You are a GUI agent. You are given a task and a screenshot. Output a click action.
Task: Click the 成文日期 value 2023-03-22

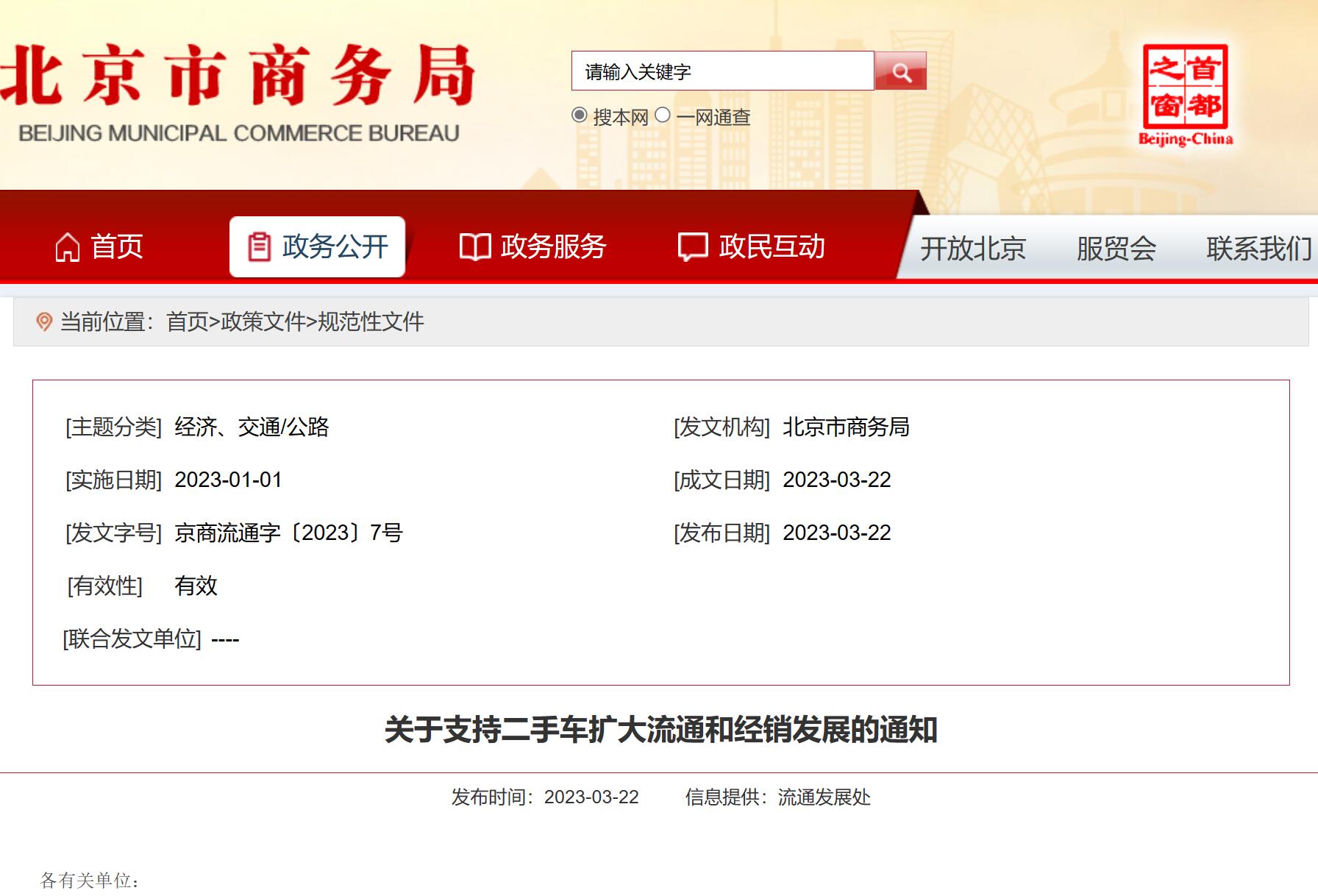837,480
